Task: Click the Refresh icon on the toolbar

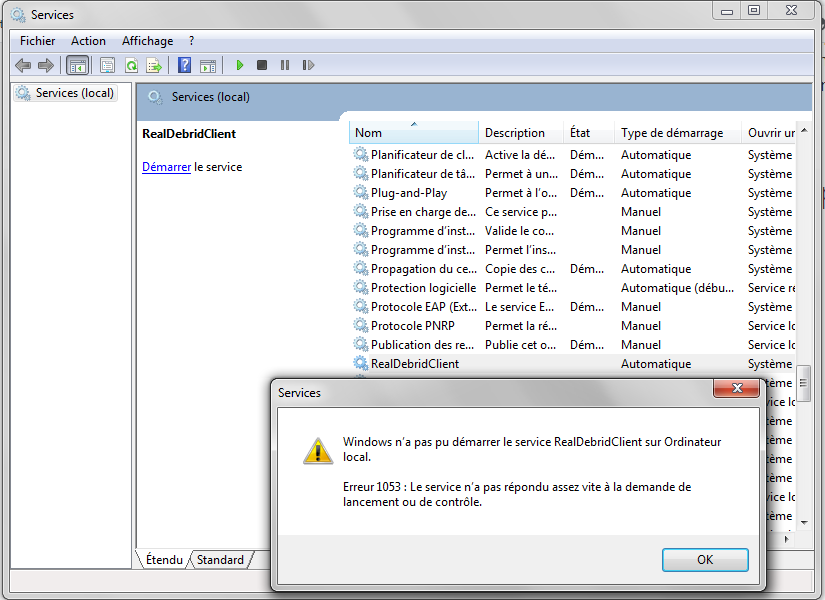Action: (x=131, y=64)
